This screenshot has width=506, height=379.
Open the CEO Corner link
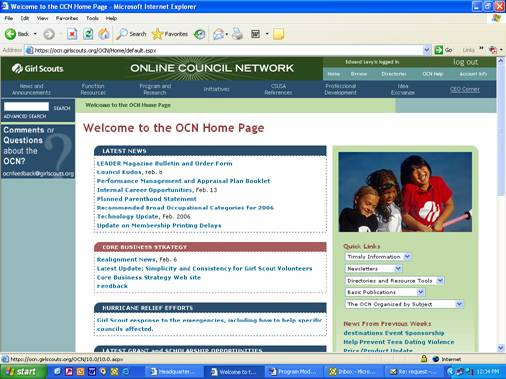(465, 89)
